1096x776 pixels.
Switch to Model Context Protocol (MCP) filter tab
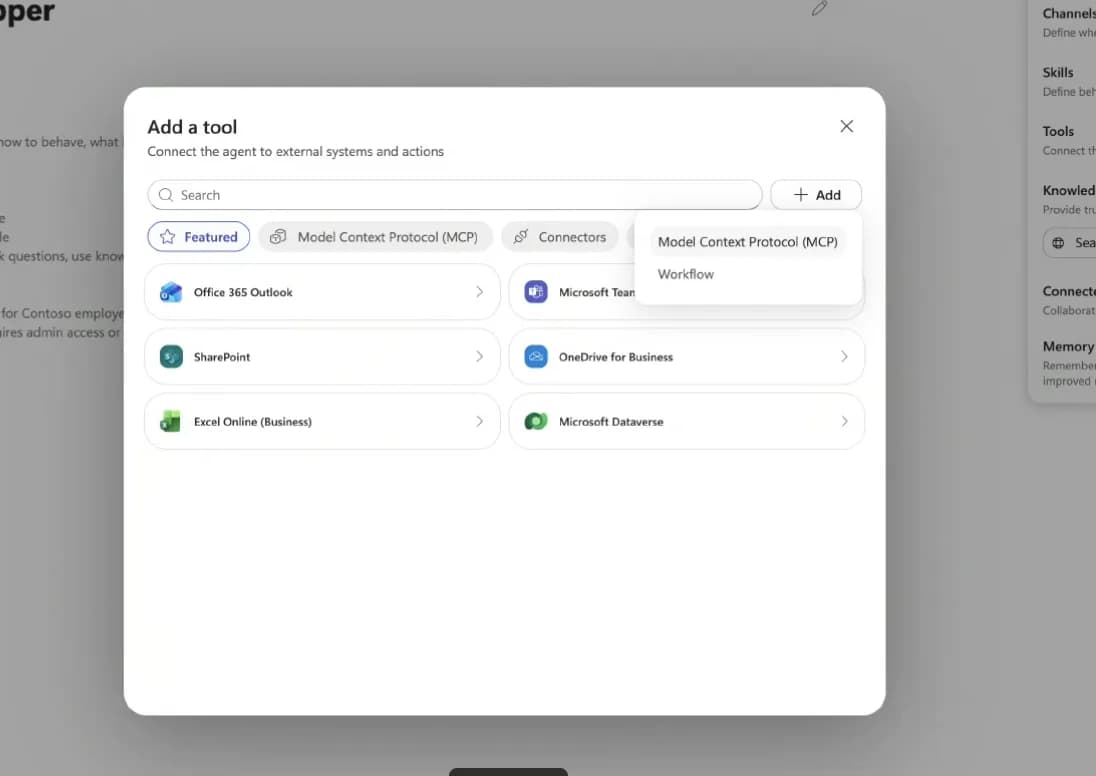pos(375,237)
